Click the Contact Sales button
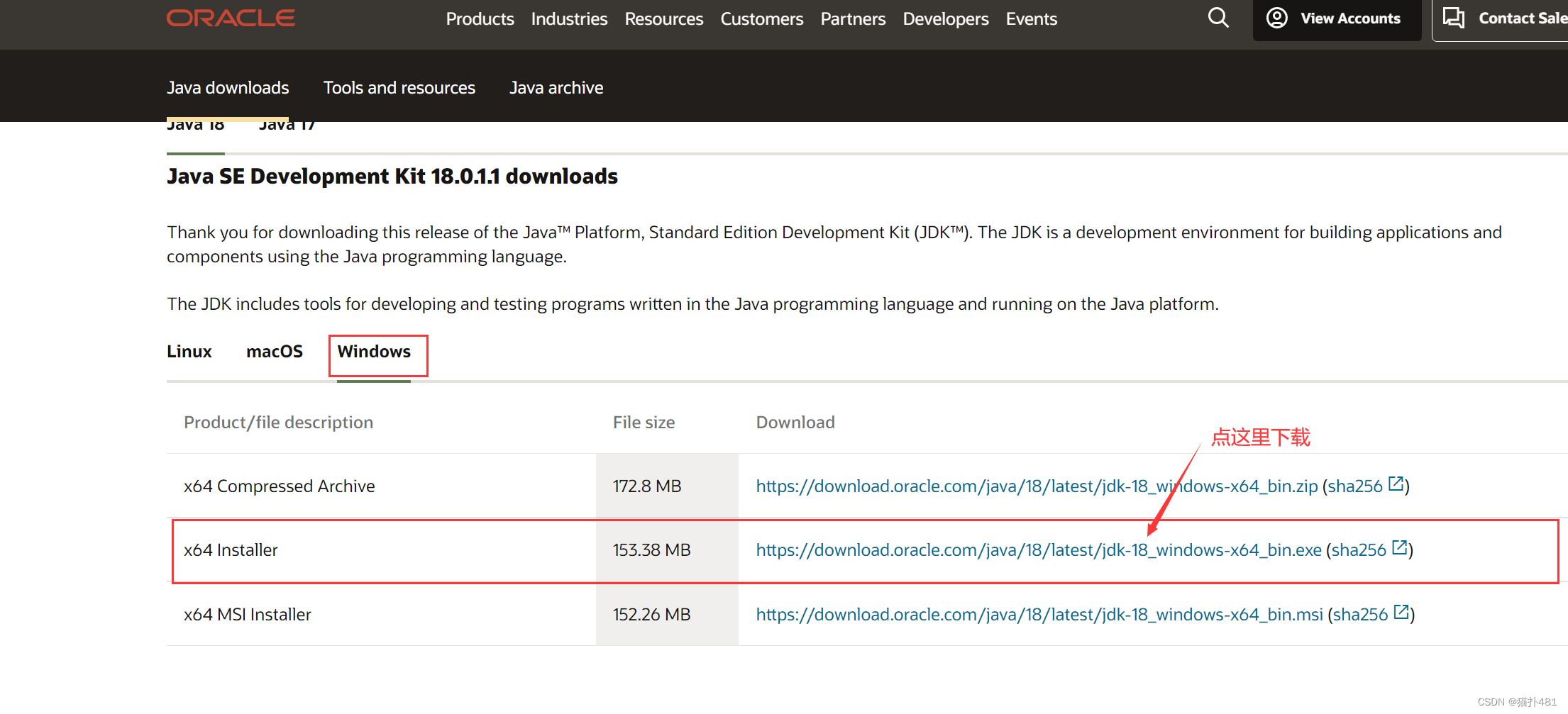Viewport: 1568px width, 714px height. click(1500, 19)
